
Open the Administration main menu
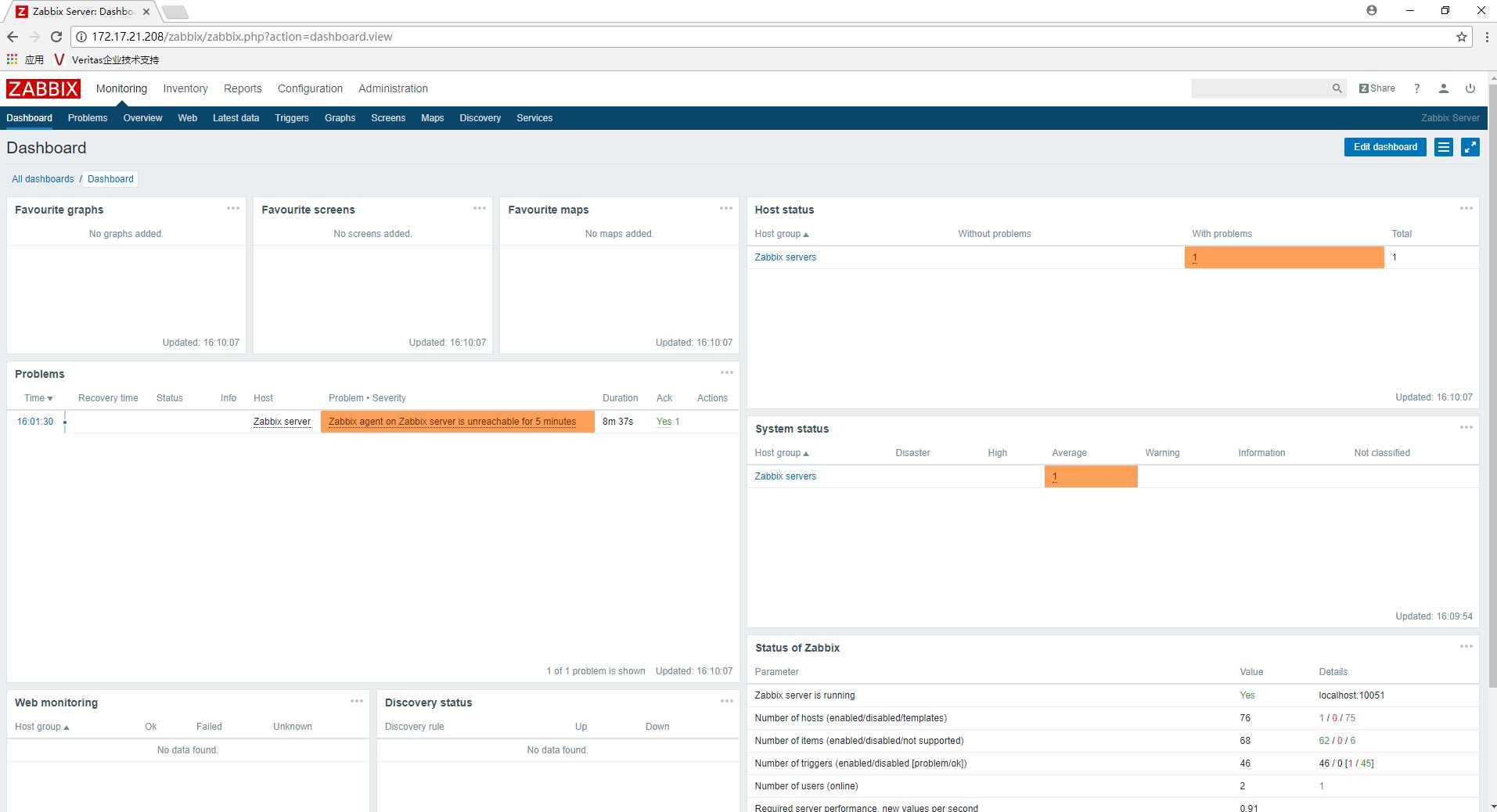point(393,88)
